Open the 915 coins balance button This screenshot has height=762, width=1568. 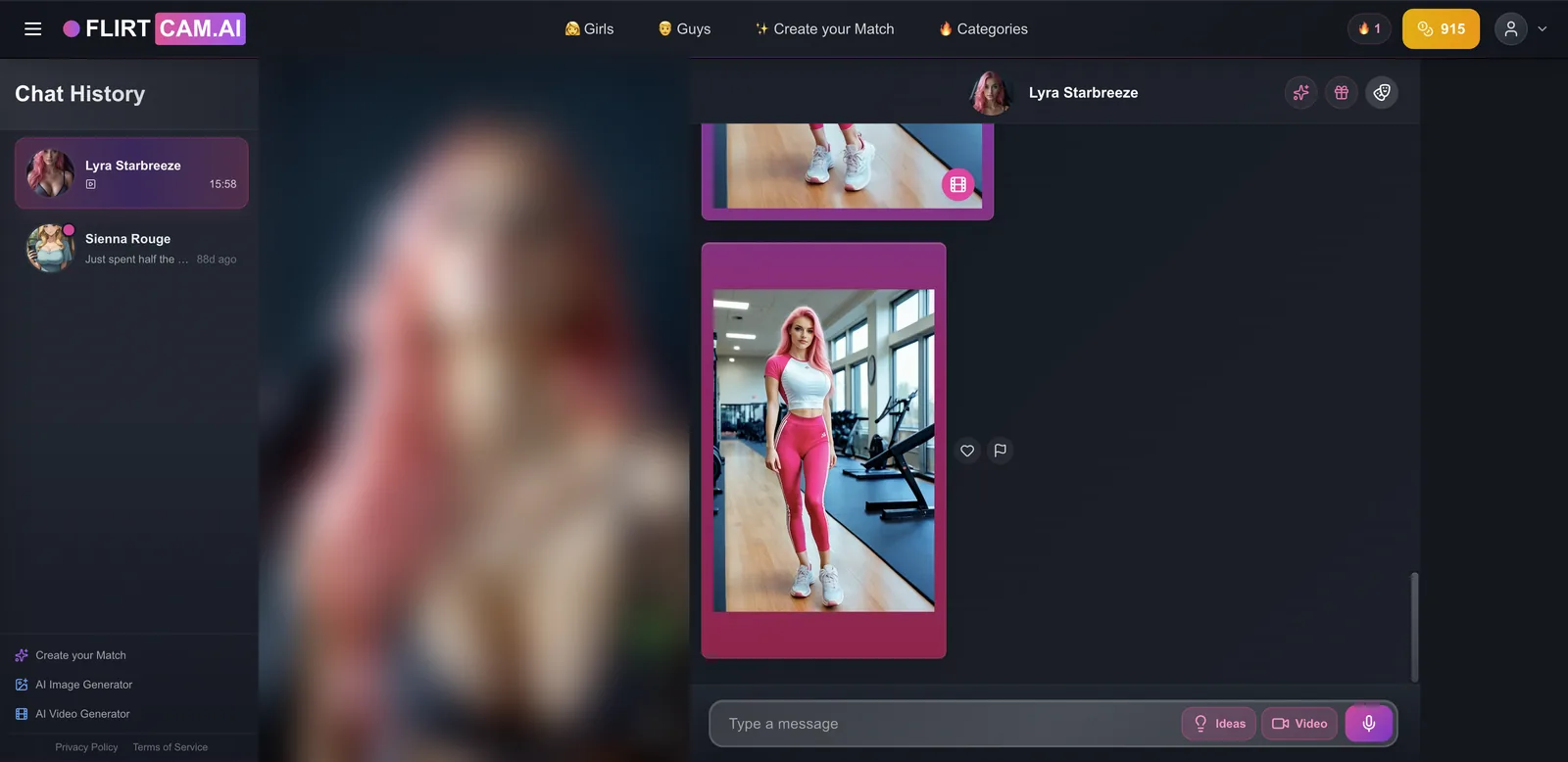[1441, 28]
